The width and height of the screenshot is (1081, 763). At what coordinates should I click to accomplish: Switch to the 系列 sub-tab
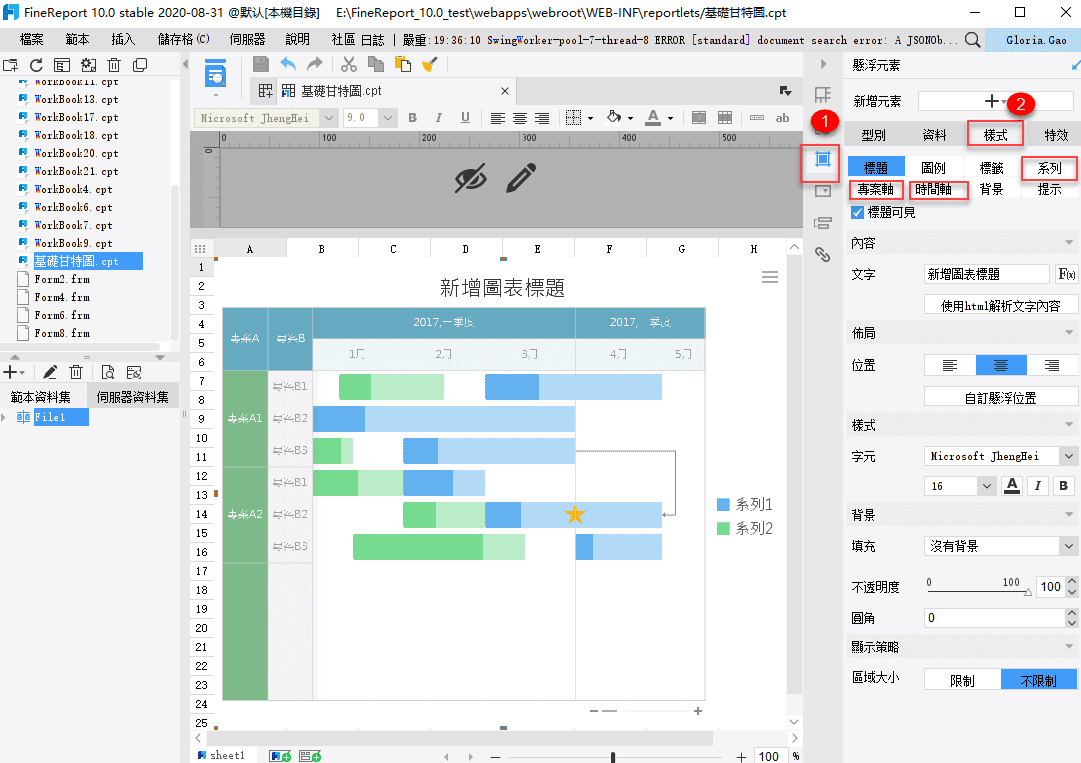(x=1049, y=168)
